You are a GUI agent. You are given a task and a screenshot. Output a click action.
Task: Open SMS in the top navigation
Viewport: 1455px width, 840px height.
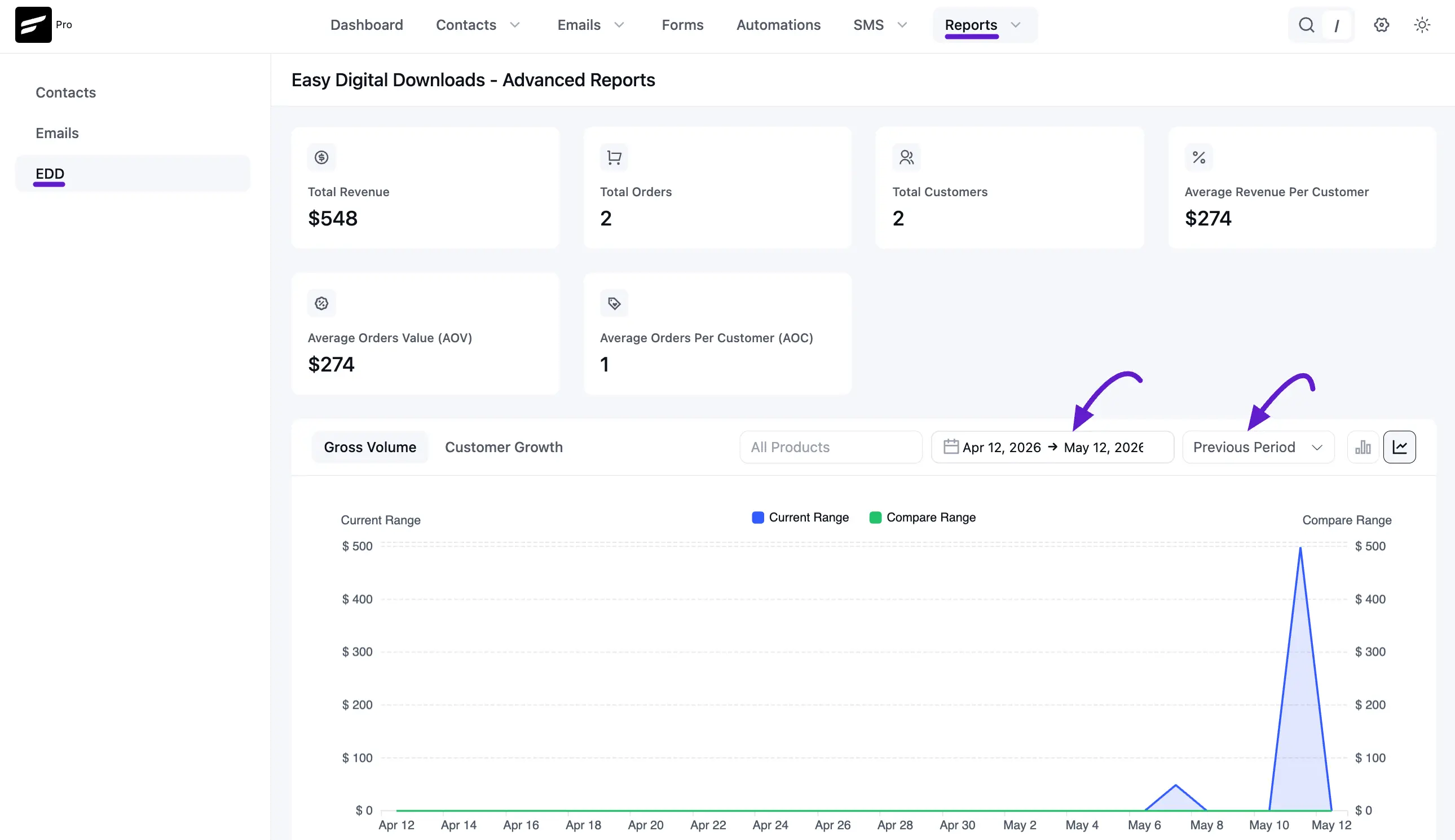868,25
